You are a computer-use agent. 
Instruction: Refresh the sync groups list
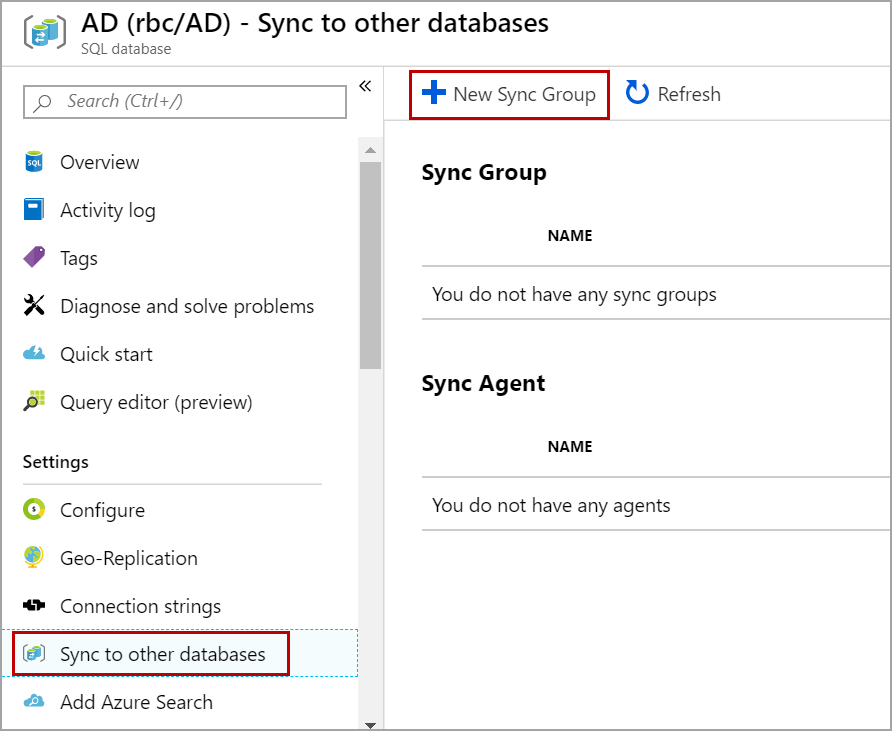pyautogui.click(x=673, y=94)
